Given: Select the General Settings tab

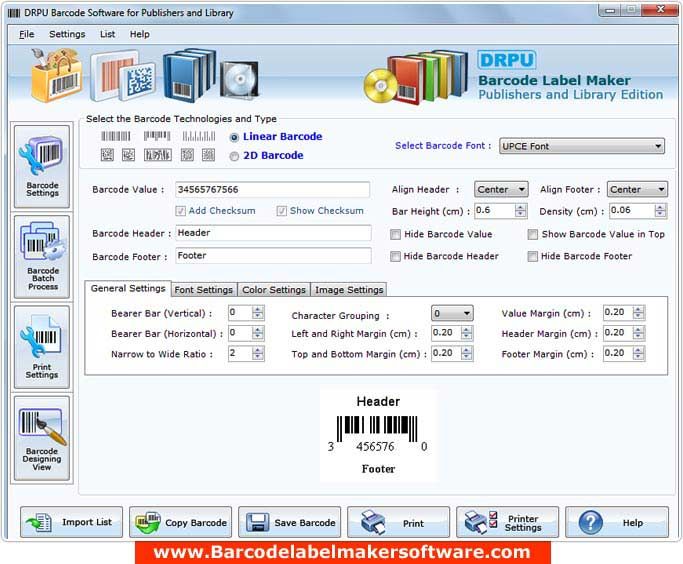Looking at the screenshot, I should 128,288.
